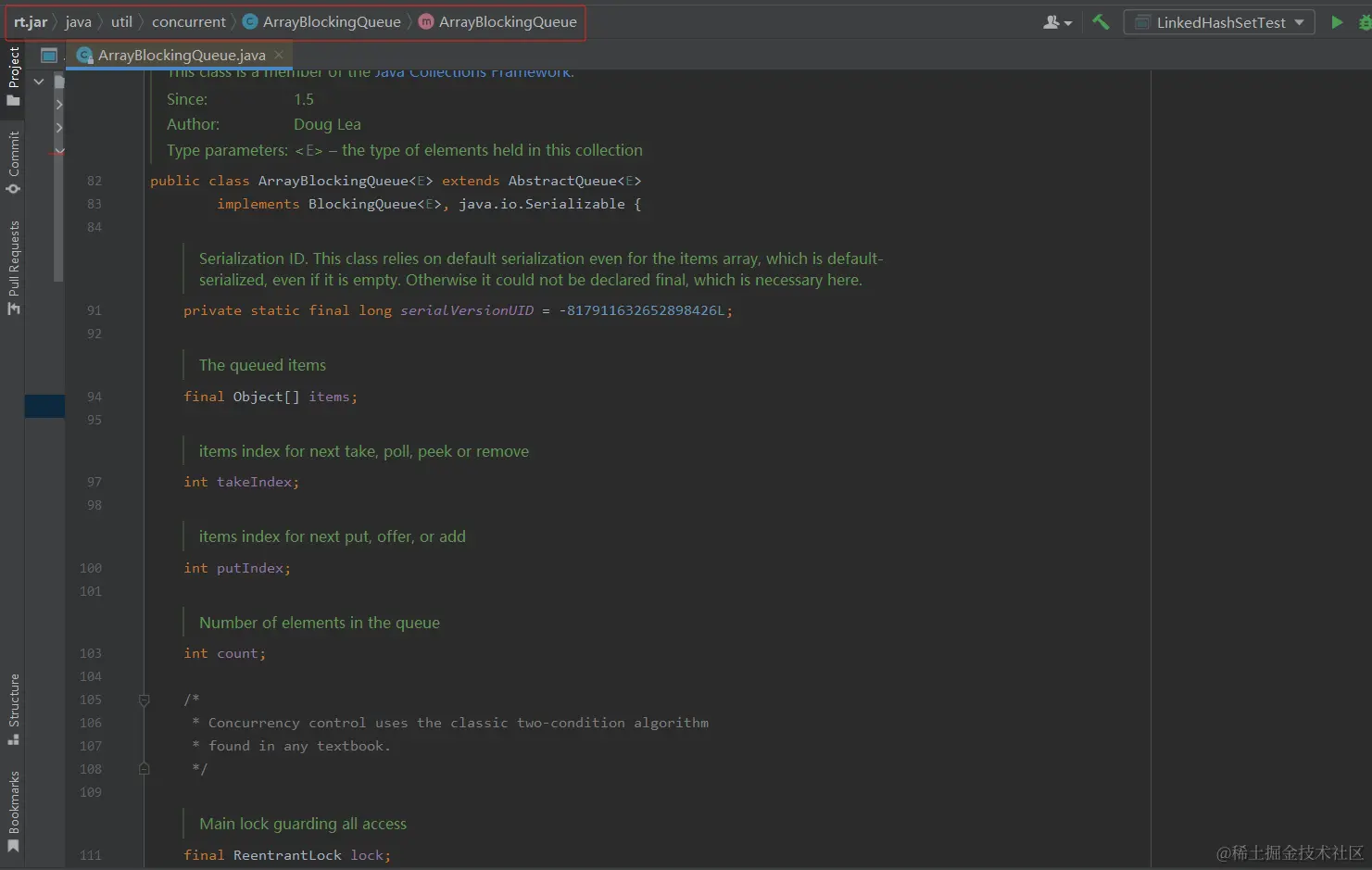This screenshot has height=870, width=1372.
Task: Click the BlockingQueue interface name
Action: (x=362, y=204)
